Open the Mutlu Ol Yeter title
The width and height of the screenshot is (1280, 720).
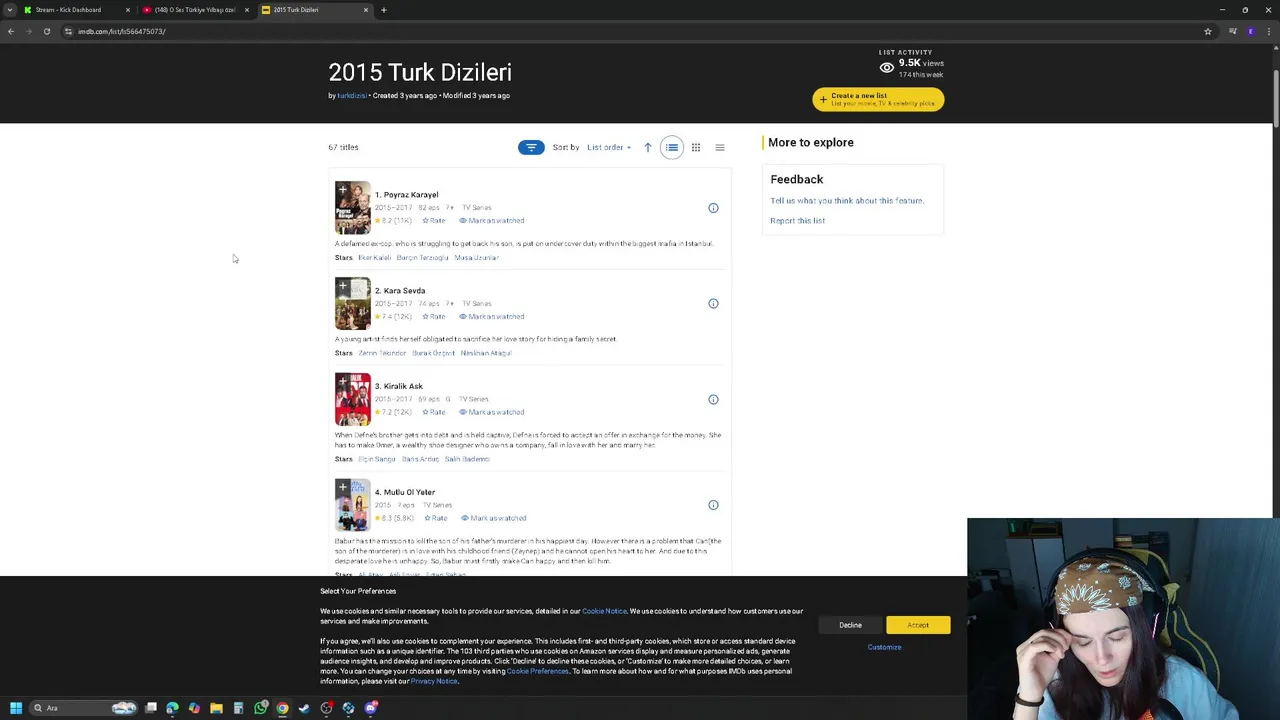[x=405, y=492]
